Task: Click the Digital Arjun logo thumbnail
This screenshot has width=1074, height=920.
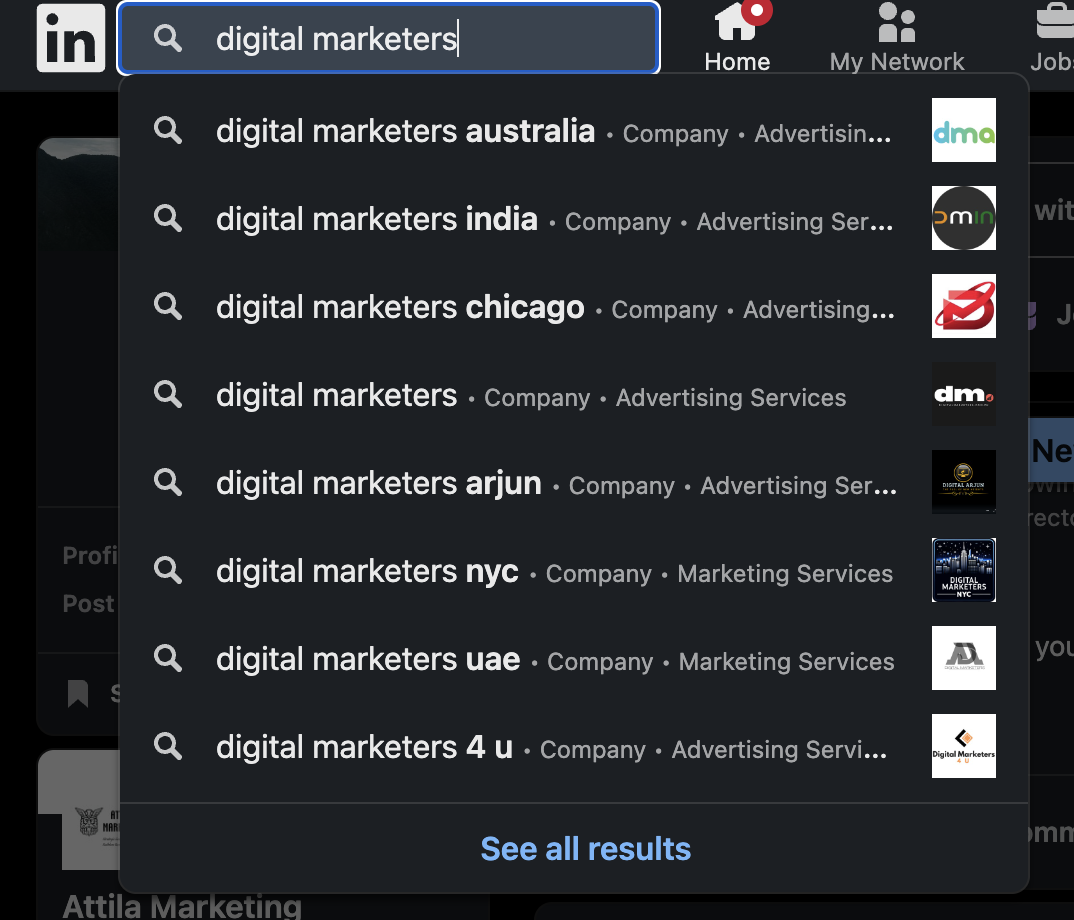Action: (964, 482)
